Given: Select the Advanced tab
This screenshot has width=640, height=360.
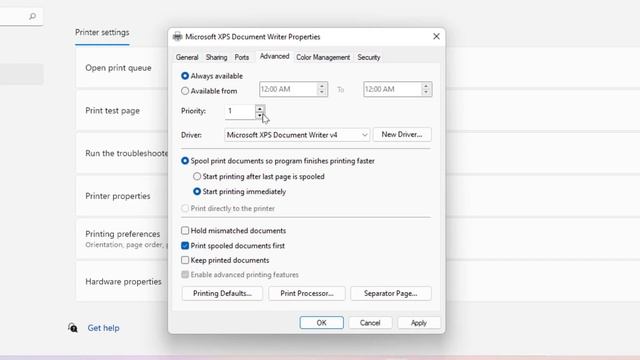Looking at the screenshot, I should coord(274,56).
